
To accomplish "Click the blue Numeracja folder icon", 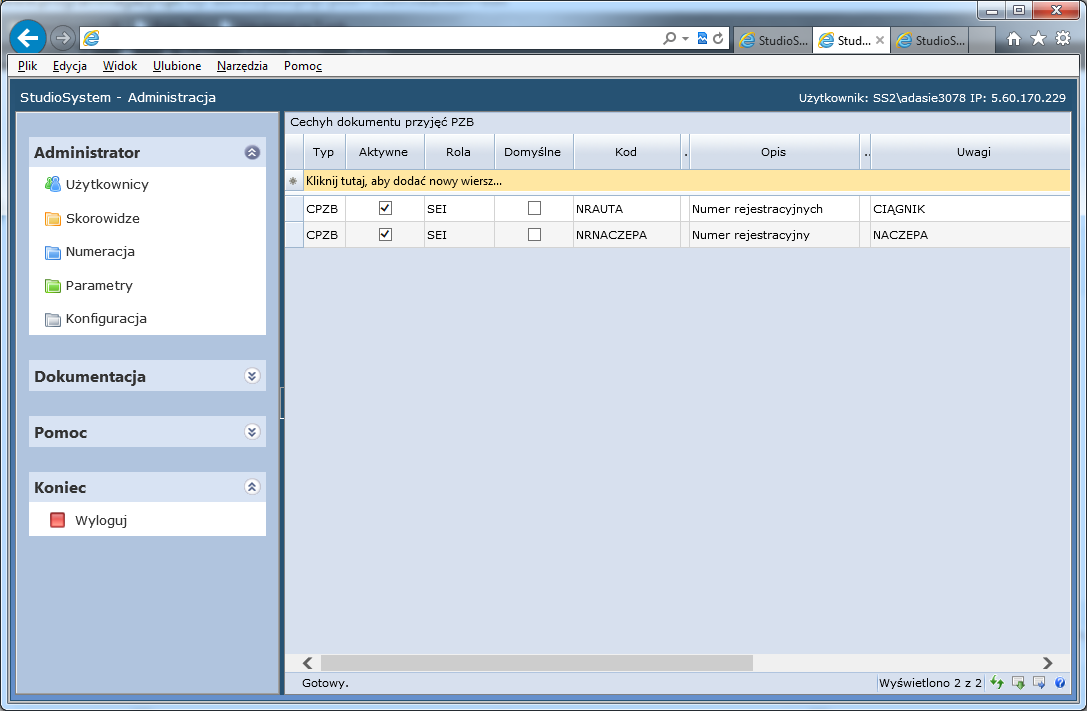I will click(53, 252).
